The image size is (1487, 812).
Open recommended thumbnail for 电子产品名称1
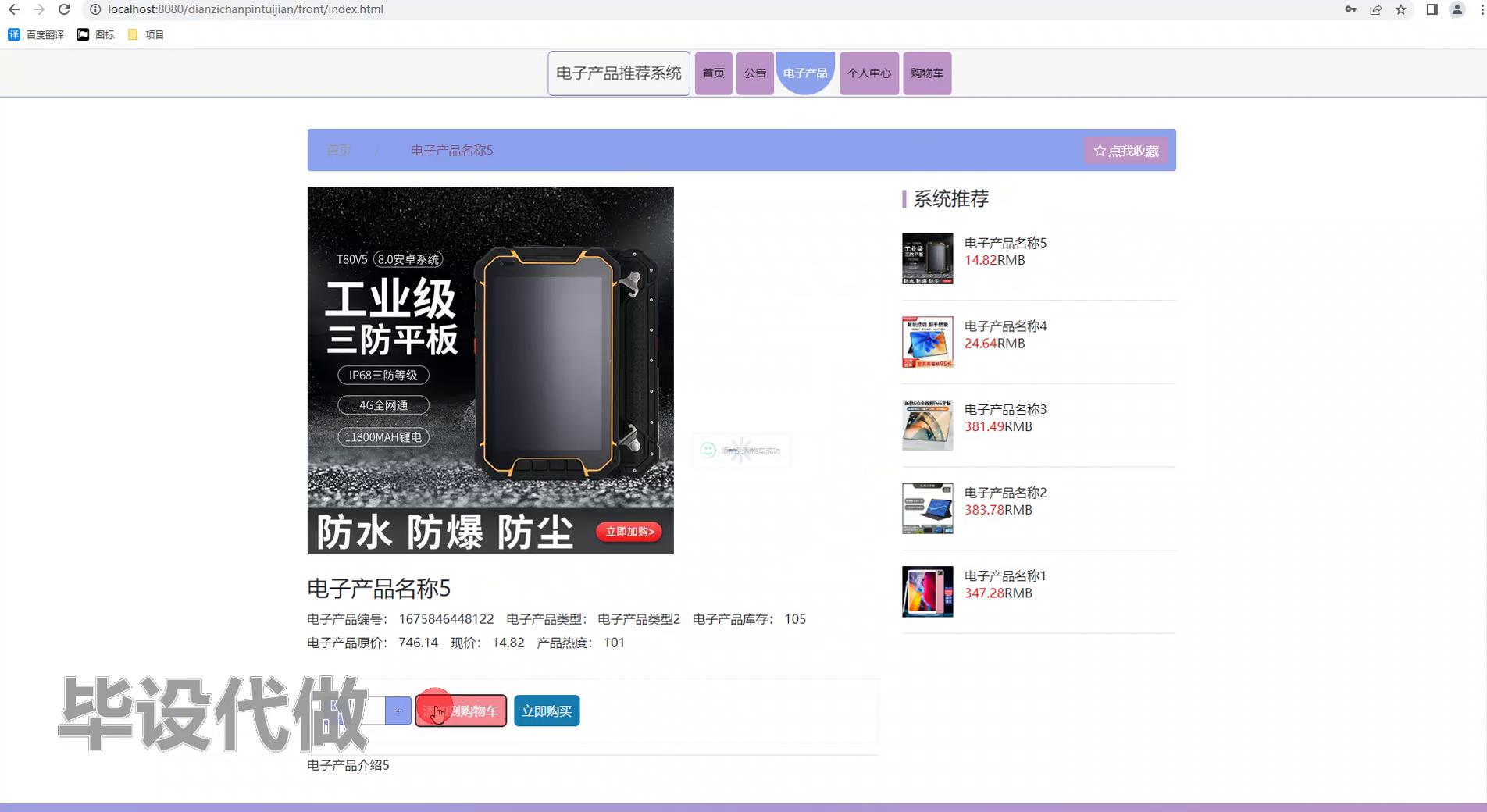tap(927, 592)
